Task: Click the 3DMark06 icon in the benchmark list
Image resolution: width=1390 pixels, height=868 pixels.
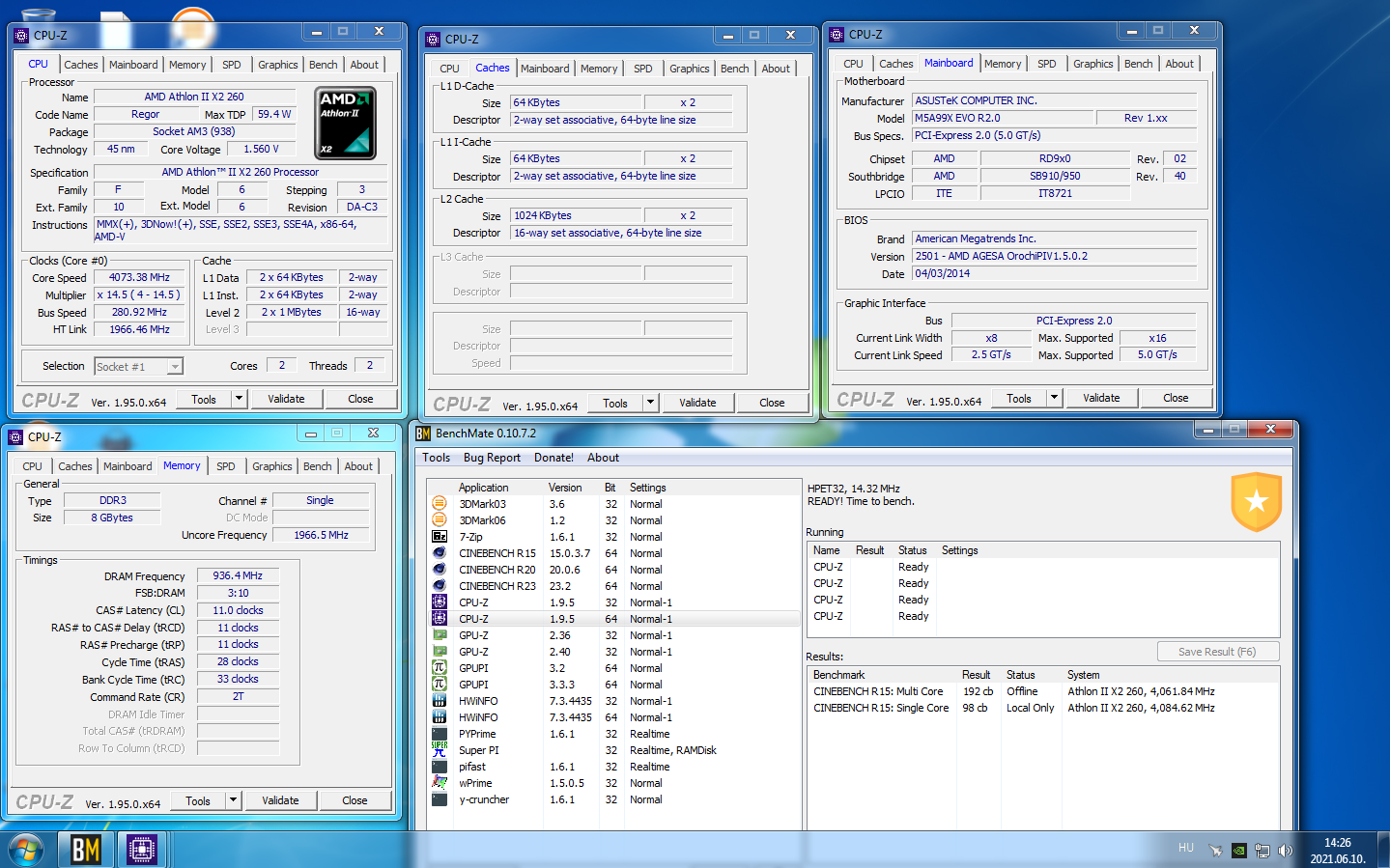Action: [x=440, y=520]
